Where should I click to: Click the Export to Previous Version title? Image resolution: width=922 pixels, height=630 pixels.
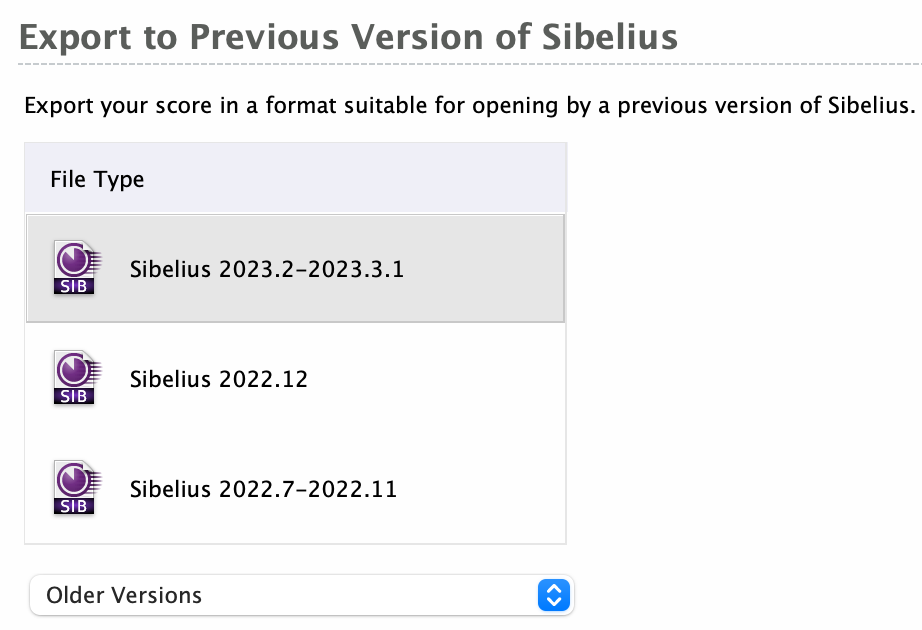(349, 36)
